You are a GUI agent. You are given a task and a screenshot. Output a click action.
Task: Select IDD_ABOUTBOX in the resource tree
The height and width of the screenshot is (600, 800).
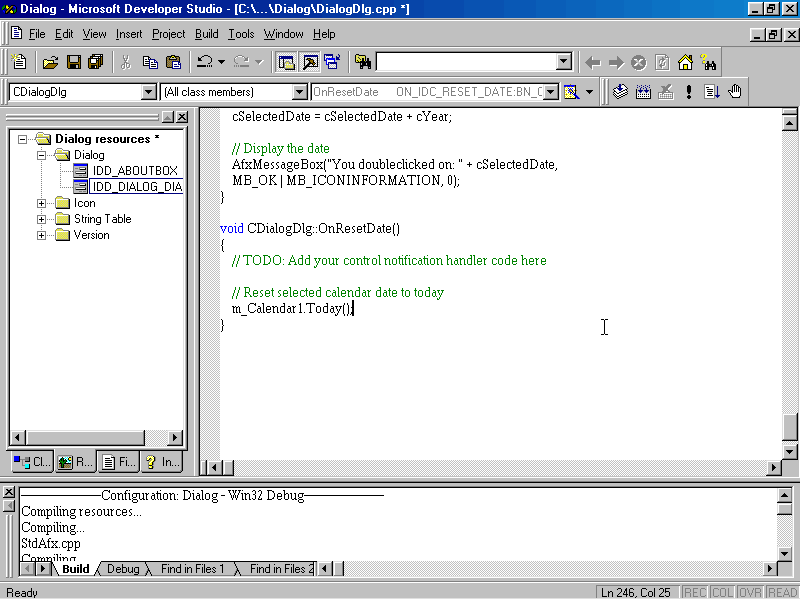135,170
